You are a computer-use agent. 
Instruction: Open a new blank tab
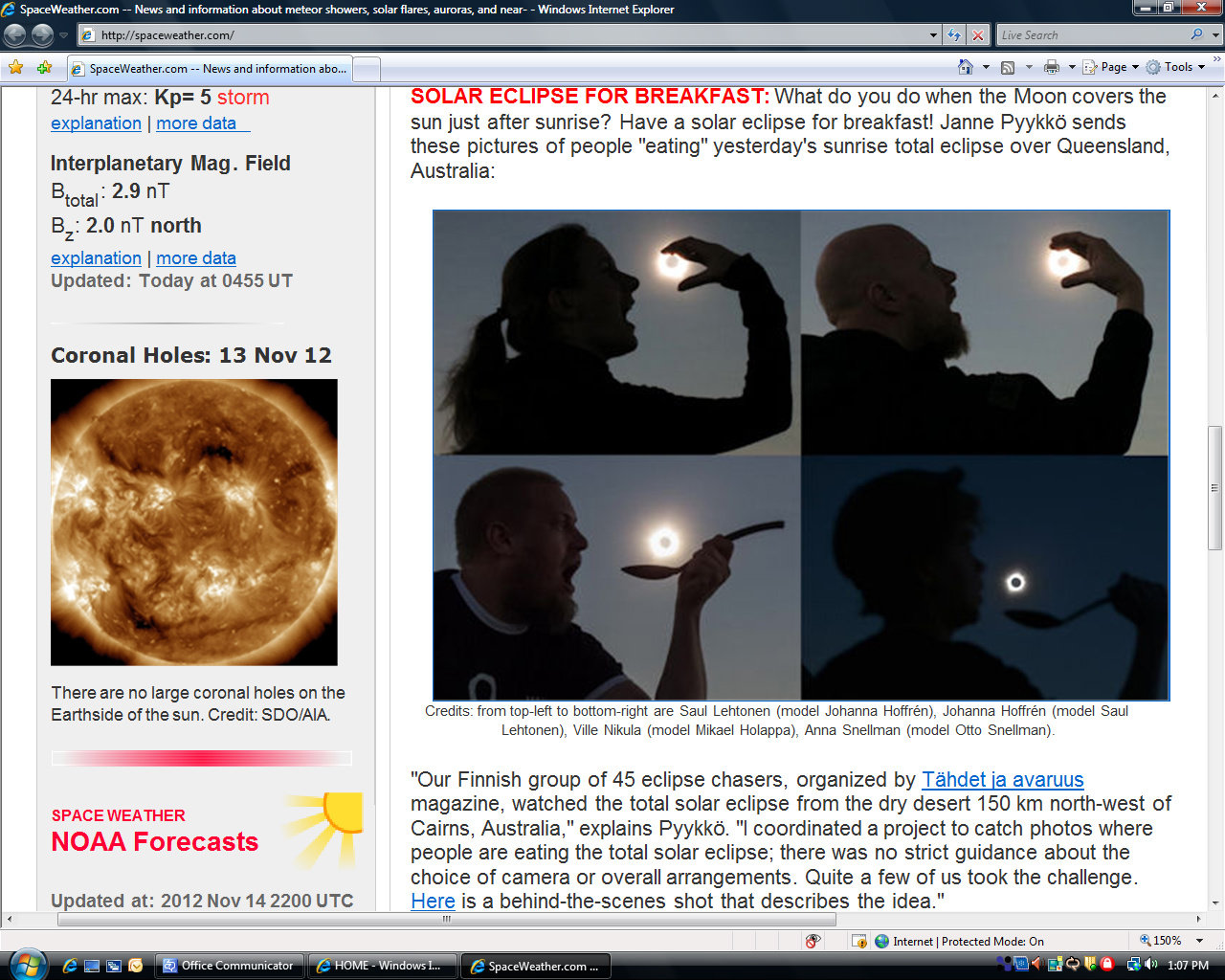pos(367,69)
